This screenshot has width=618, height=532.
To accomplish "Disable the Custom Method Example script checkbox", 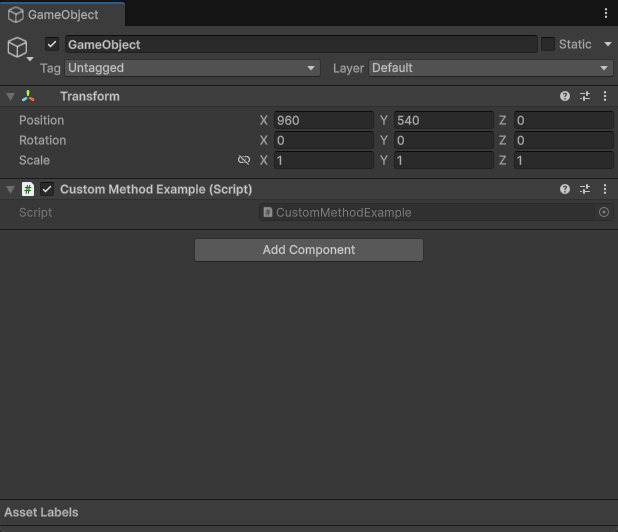I will point(46,189).
